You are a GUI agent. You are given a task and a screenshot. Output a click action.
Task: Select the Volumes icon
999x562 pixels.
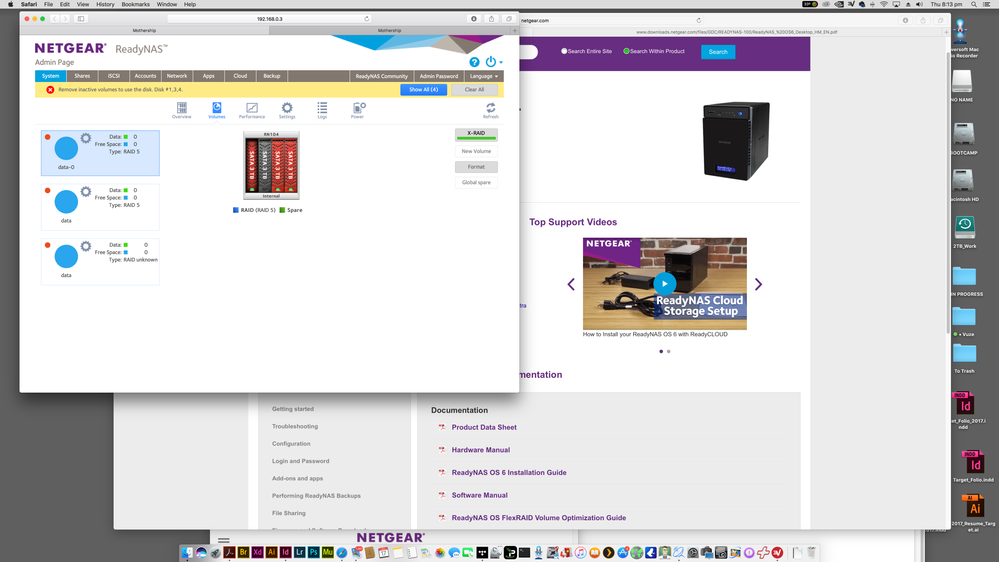(x=217, y=108)
